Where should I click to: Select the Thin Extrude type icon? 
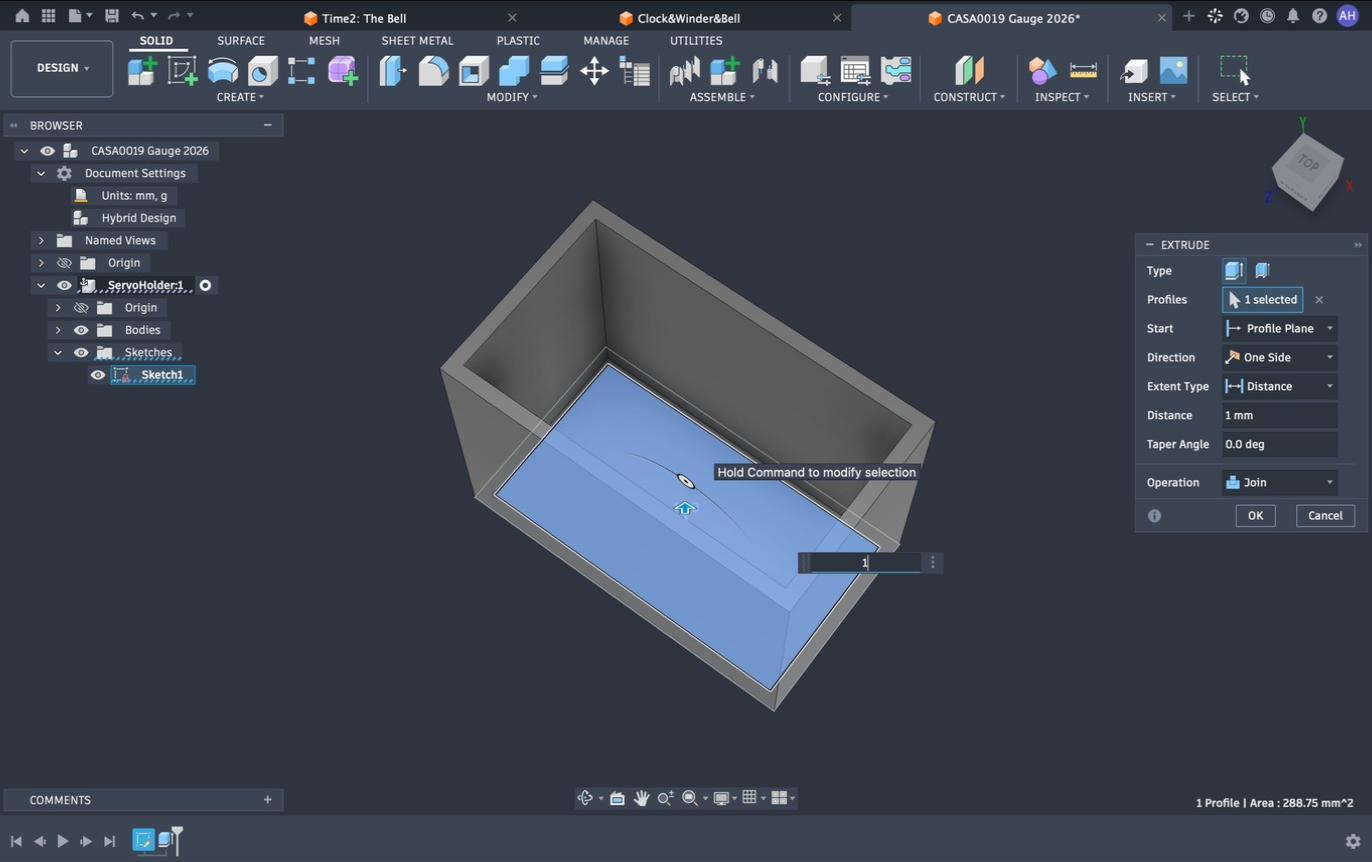click(x=1262, y=270)
